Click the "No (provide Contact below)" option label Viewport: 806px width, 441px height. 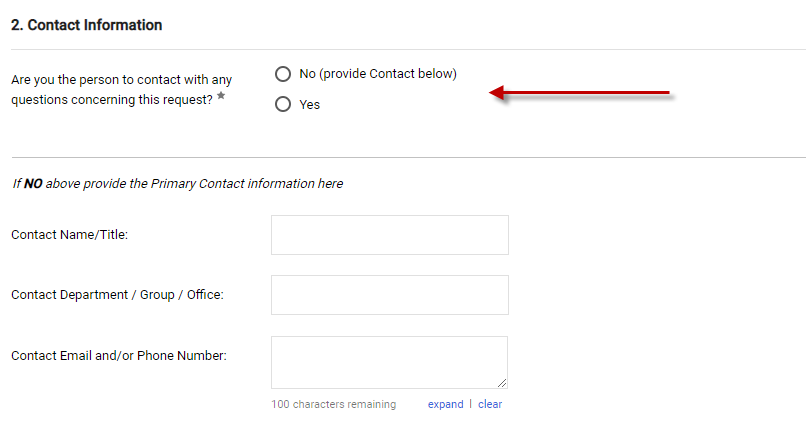pyautogui.click(x=377, y=74)
